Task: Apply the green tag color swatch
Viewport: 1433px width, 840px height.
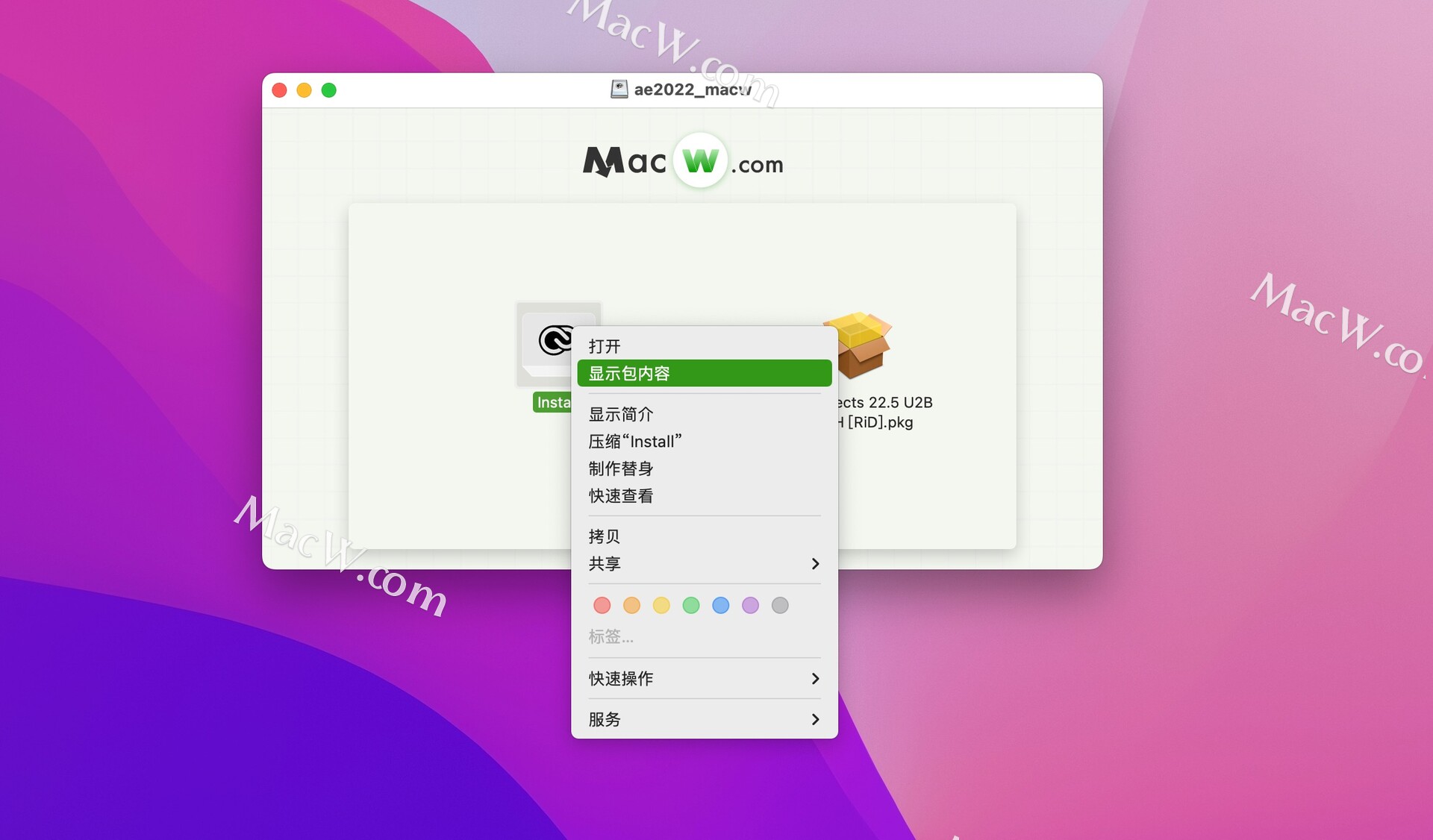Action: click(x=690, y=605)
